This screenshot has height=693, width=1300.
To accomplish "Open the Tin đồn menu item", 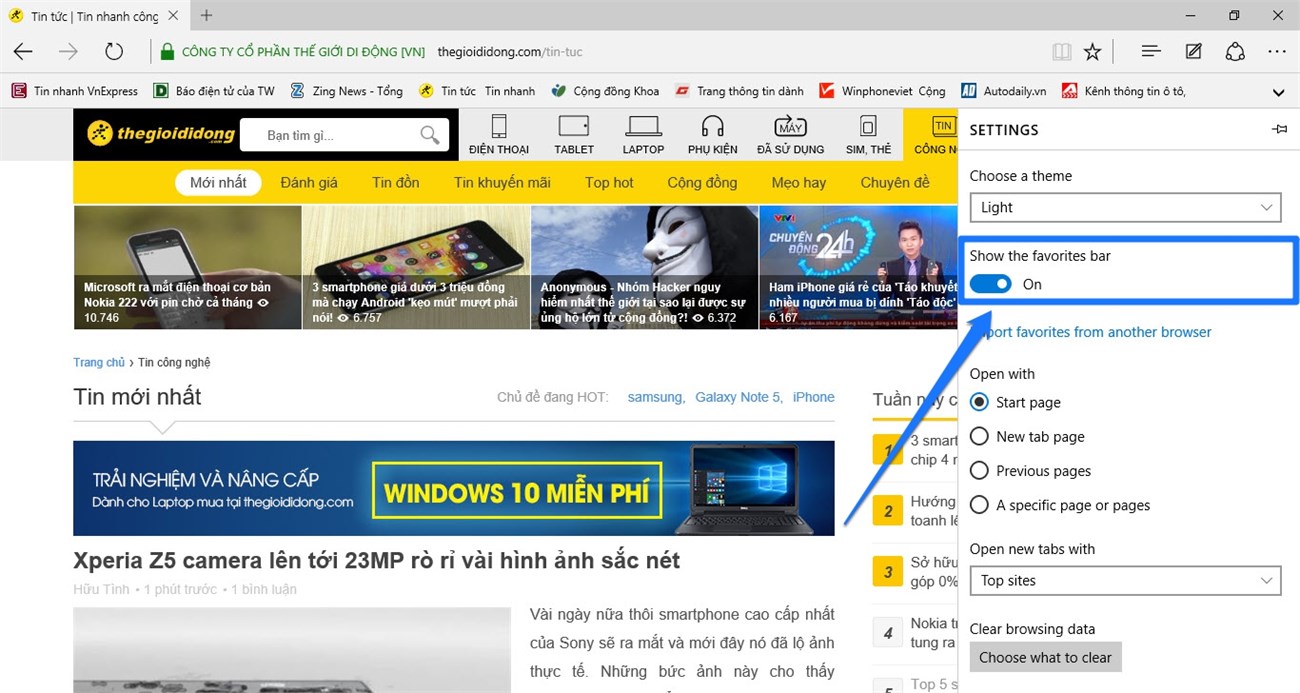I will (396, 182).
